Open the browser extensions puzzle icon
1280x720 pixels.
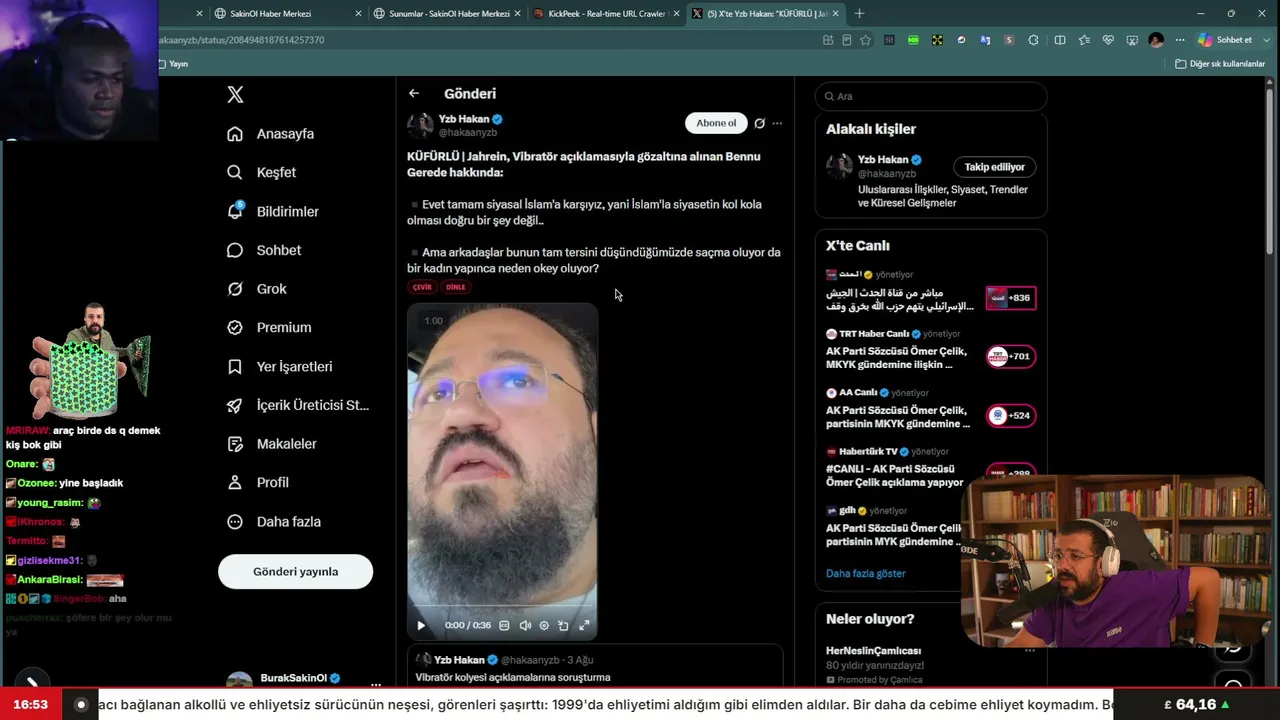coord(1033,40)
